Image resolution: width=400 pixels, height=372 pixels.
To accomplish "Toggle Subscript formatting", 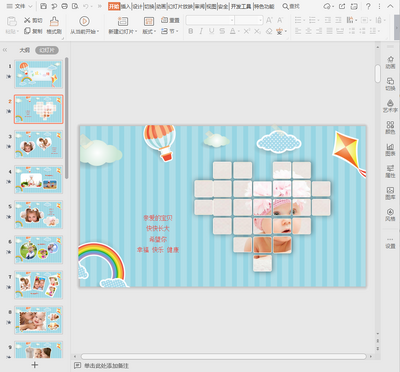I will click(257, 31).
